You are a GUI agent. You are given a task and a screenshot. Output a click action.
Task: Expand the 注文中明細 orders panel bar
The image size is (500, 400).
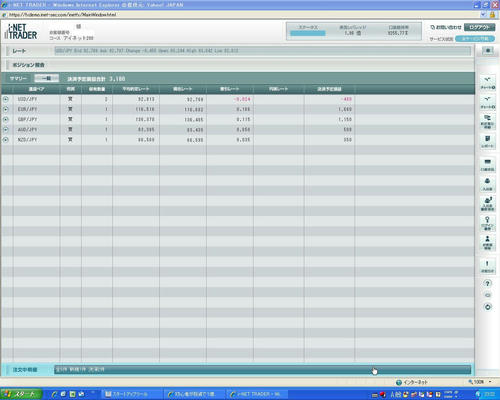point(263,369)
